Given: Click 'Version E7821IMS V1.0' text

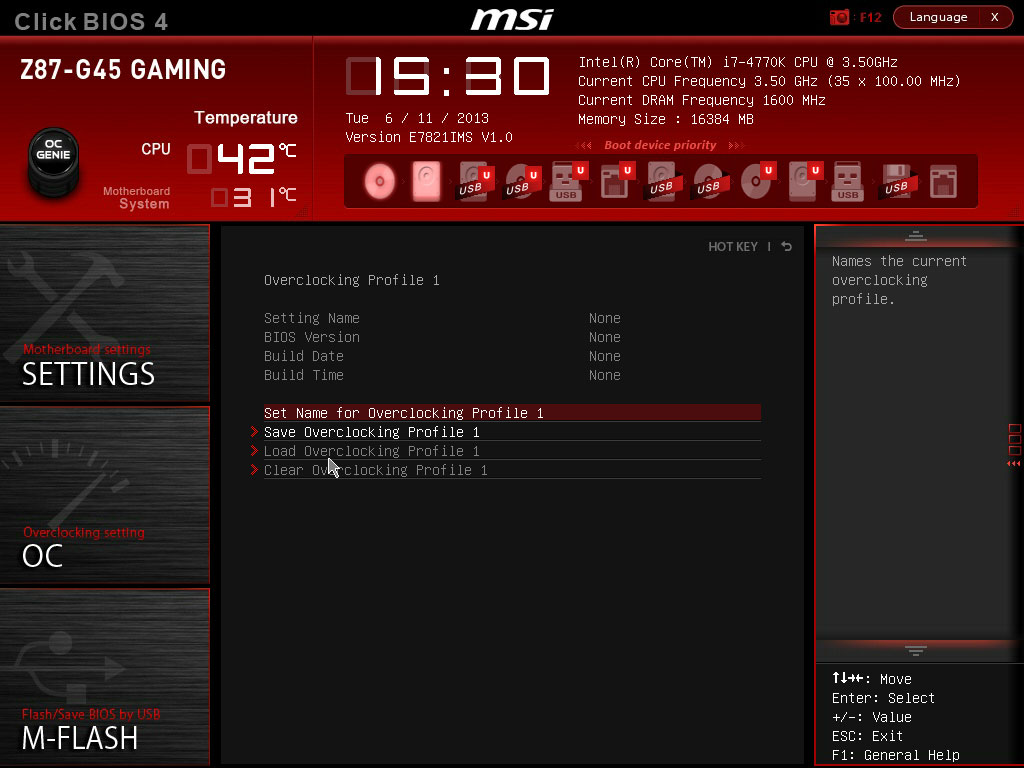Looking at the screenshot, I should 428,137.
